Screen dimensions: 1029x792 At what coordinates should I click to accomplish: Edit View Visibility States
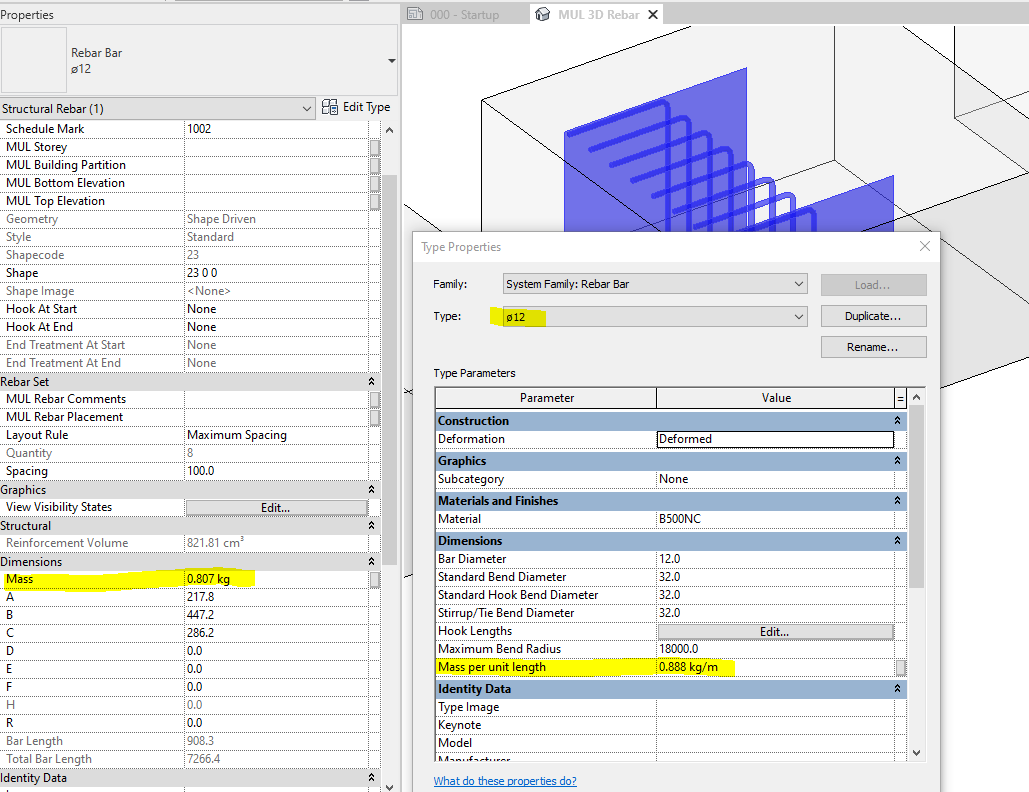[x=278, y=507]
